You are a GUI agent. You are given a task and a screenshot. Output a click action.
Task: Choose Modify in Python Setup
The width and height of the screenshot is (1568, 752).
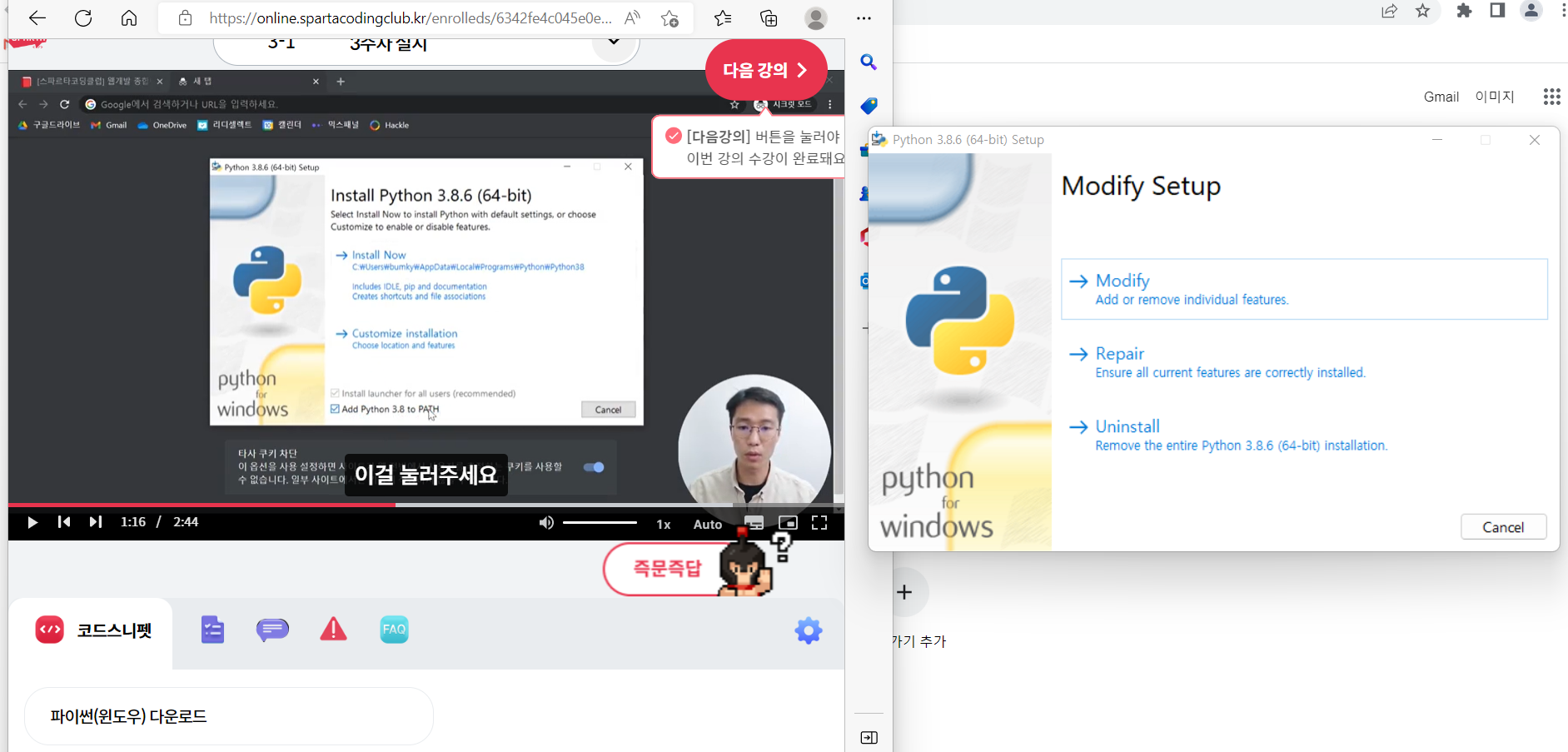click(1304, 289)
